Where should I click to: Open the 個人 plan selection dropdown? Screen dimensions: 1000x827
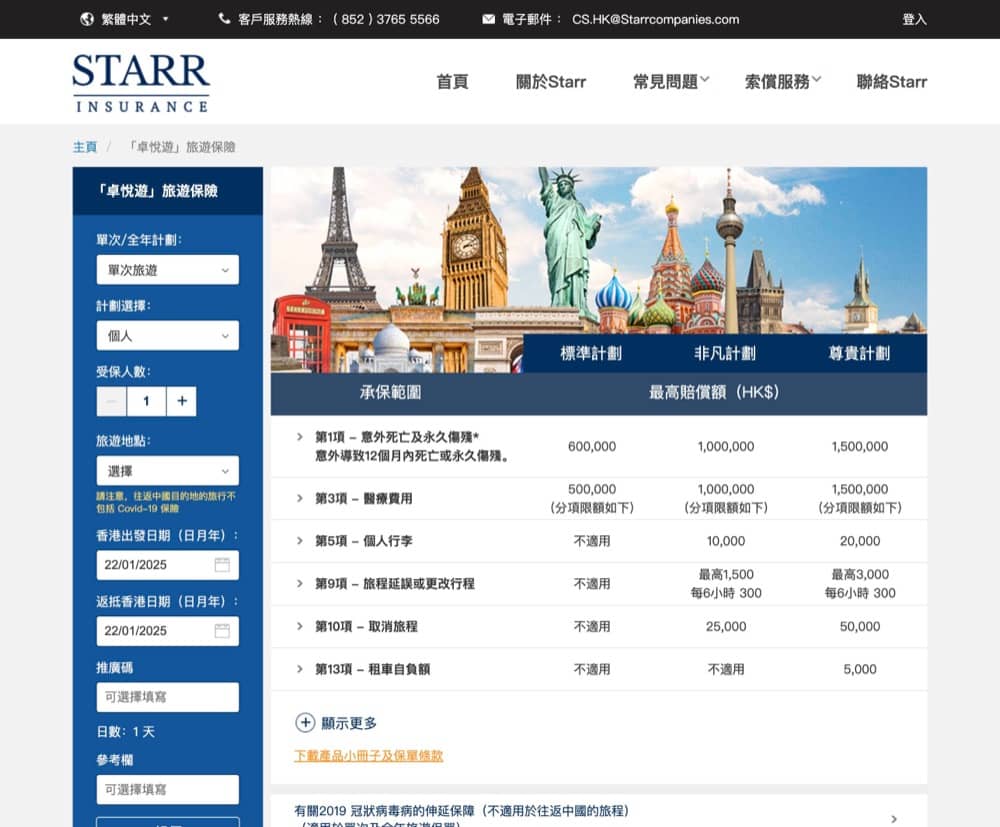(168, 335)
